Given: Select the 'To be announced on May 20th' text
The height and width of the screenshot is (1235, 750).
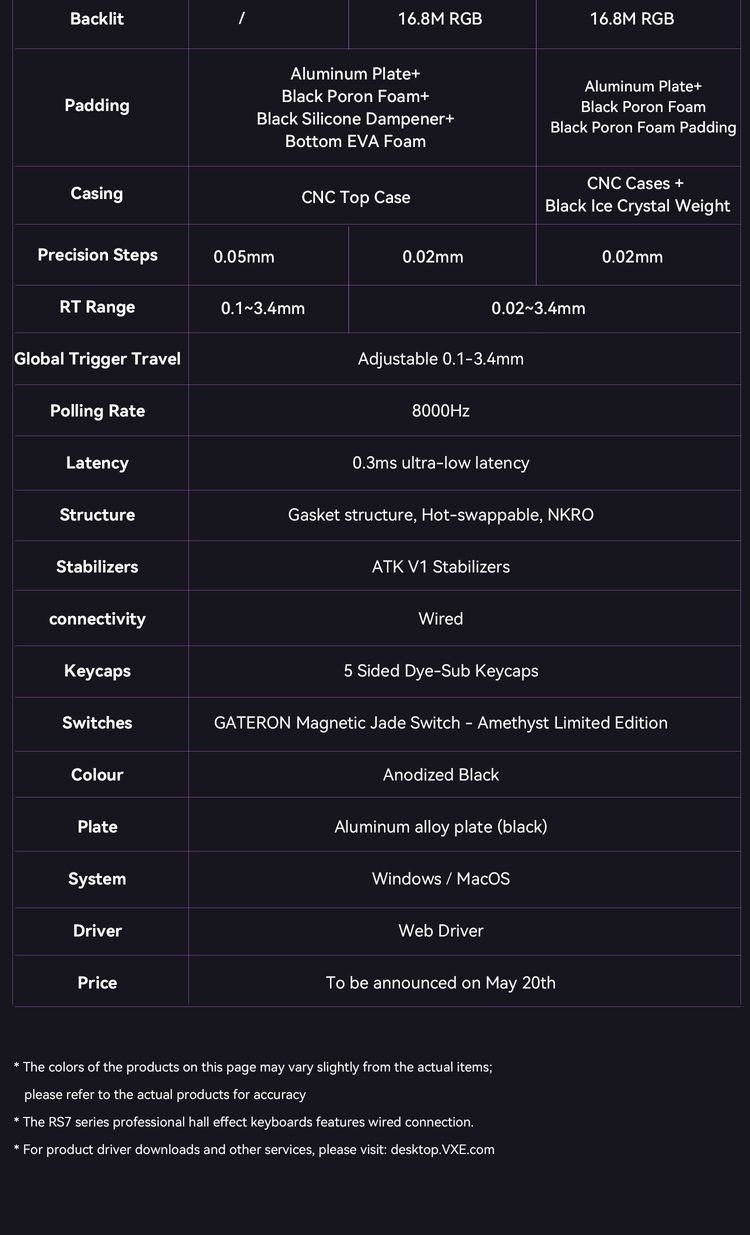Looking at the screenshot, I should [441, 983].
